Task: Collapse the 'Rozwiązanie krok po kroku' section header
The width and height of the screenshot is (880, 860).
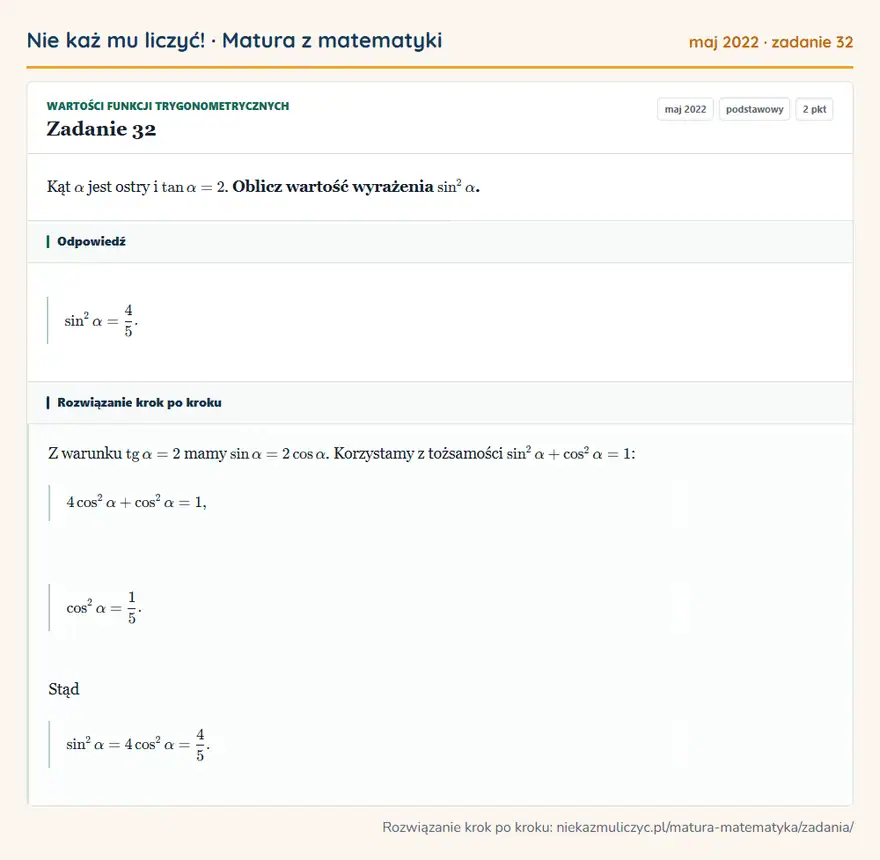Action: pyautogui.click(x=440, y=402)
